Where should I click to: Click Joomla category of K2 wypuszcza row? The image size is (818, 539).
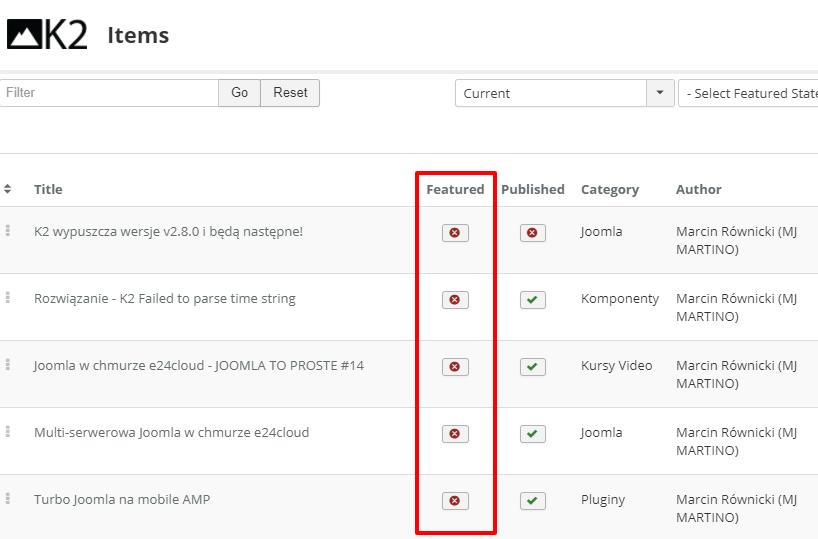[602, 232]
